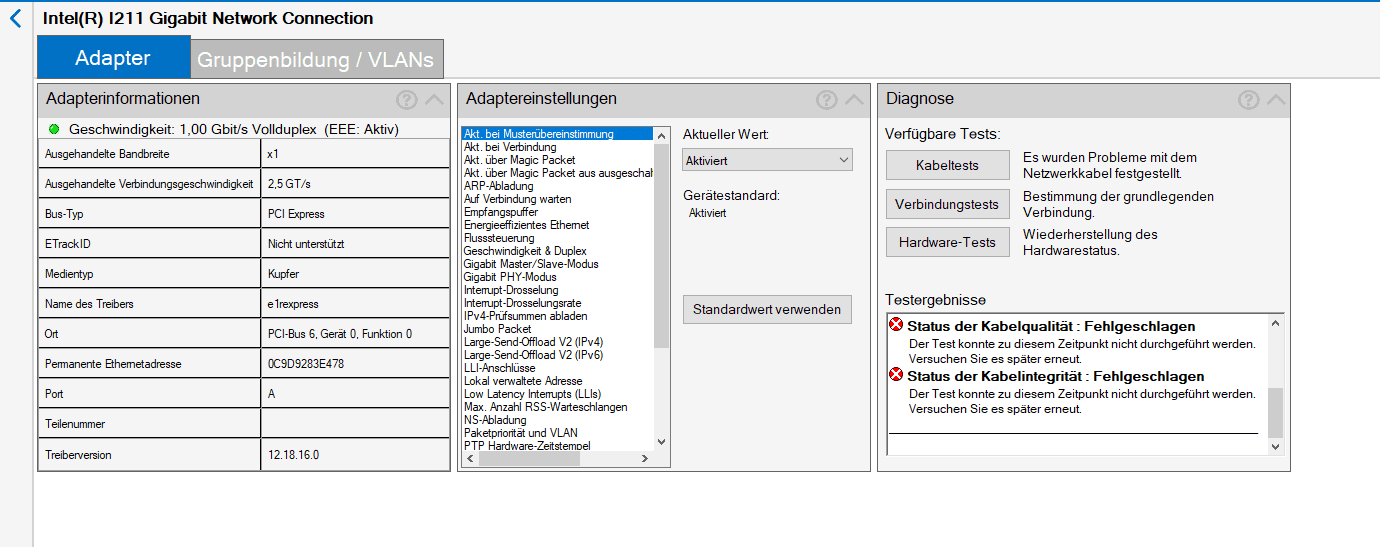Open help icon in Diagnose panel
This screenshot has width=1380, height=547.
pos(1248,99)
